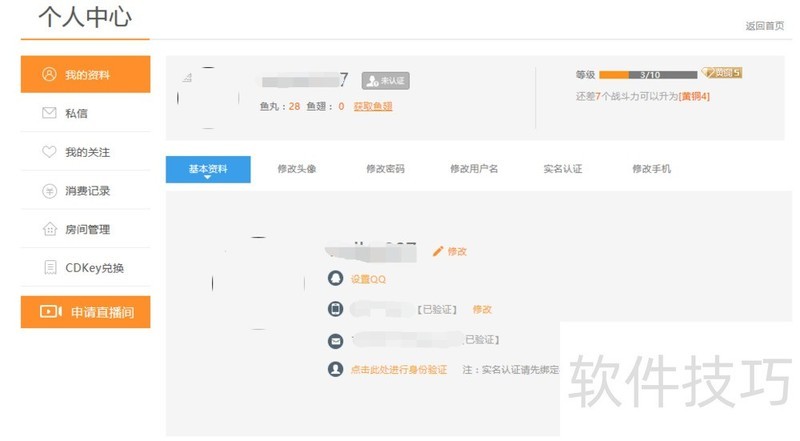800x441 pixels.
Task: Click 修改 next to verified phone
Action: pyautogui.click(x=482, y=309)
